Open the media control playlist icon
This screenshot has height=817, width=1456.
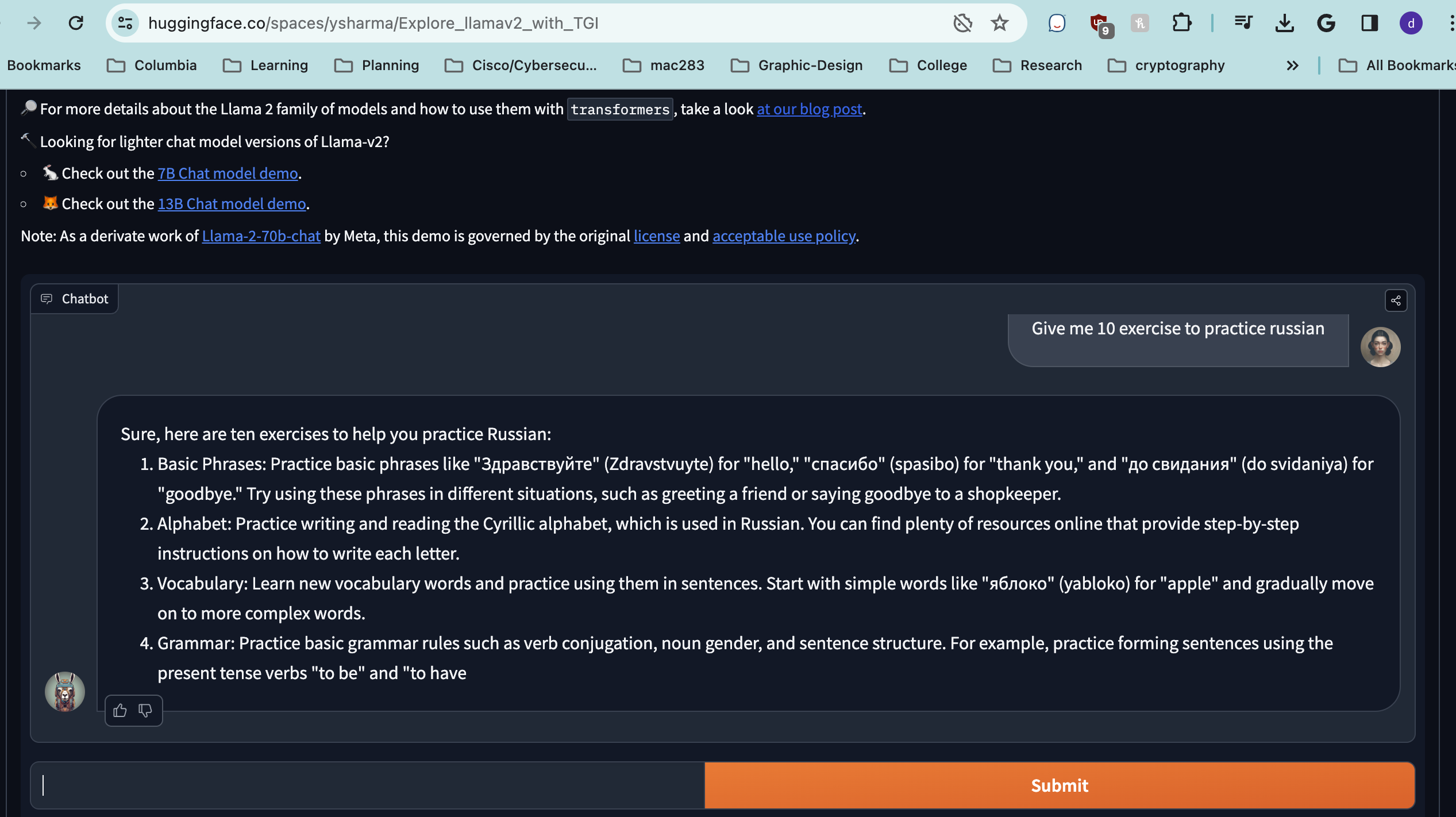(x=1243, y=23)
